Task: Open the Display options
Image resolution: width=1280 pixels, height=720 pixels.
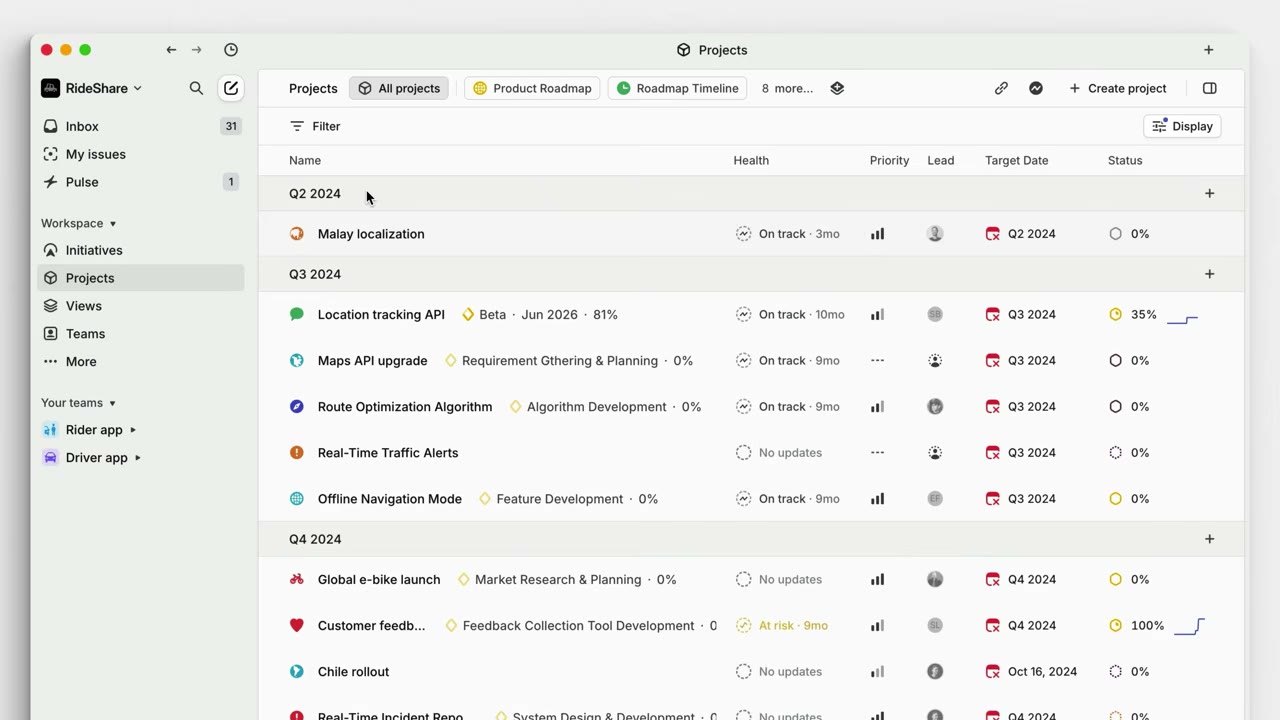Action: pos(1182,126)
